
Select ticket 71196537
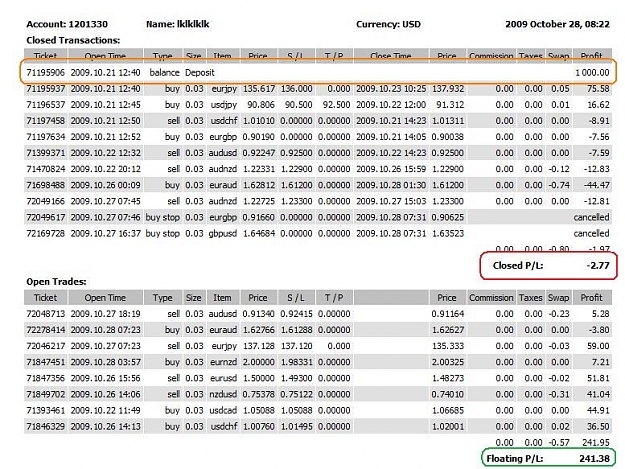click(x=45, y=105)
